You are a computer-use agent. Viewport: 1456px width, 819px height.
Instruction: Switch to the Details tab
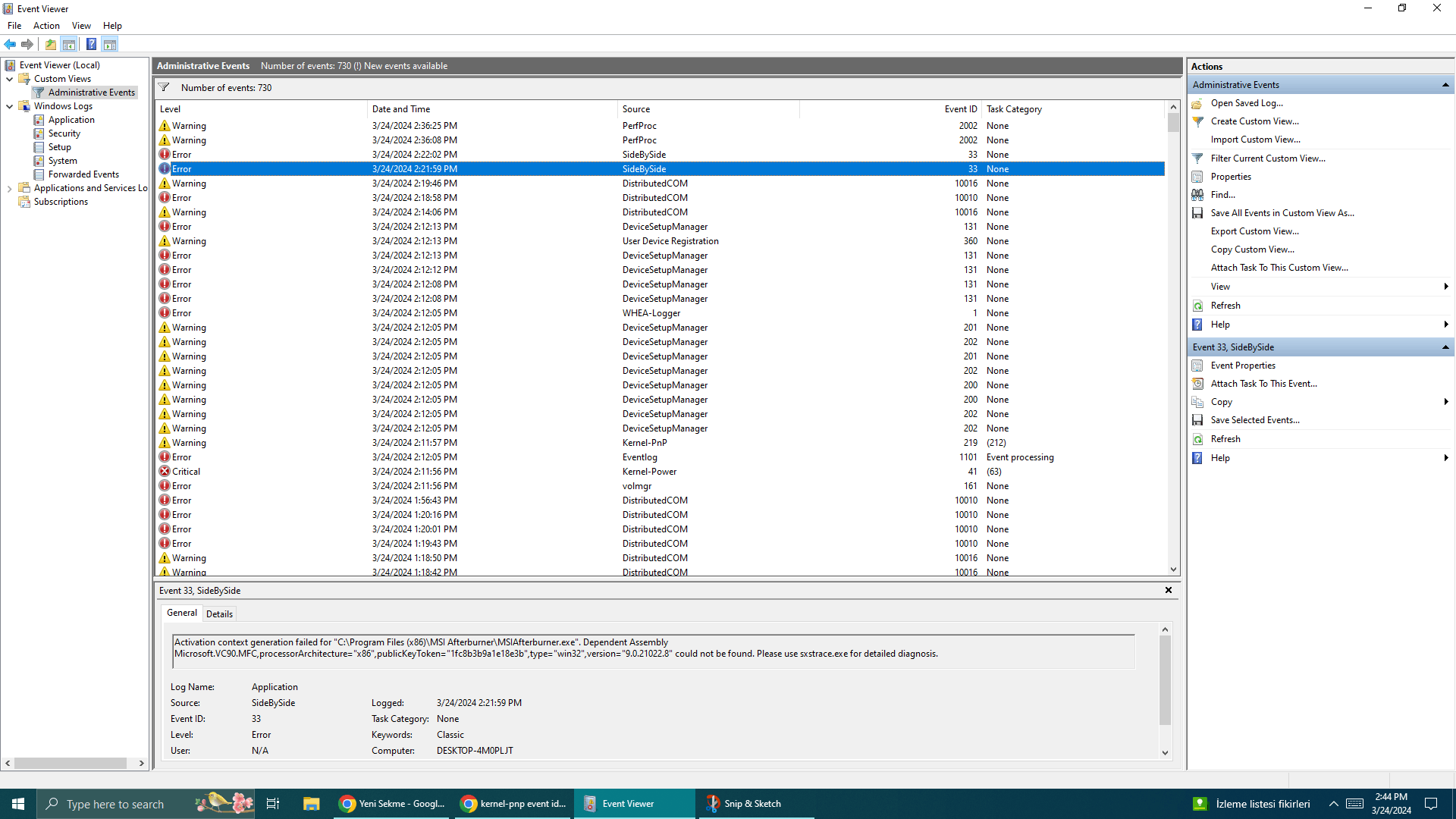pyautogui.click(x=219, y=613)
